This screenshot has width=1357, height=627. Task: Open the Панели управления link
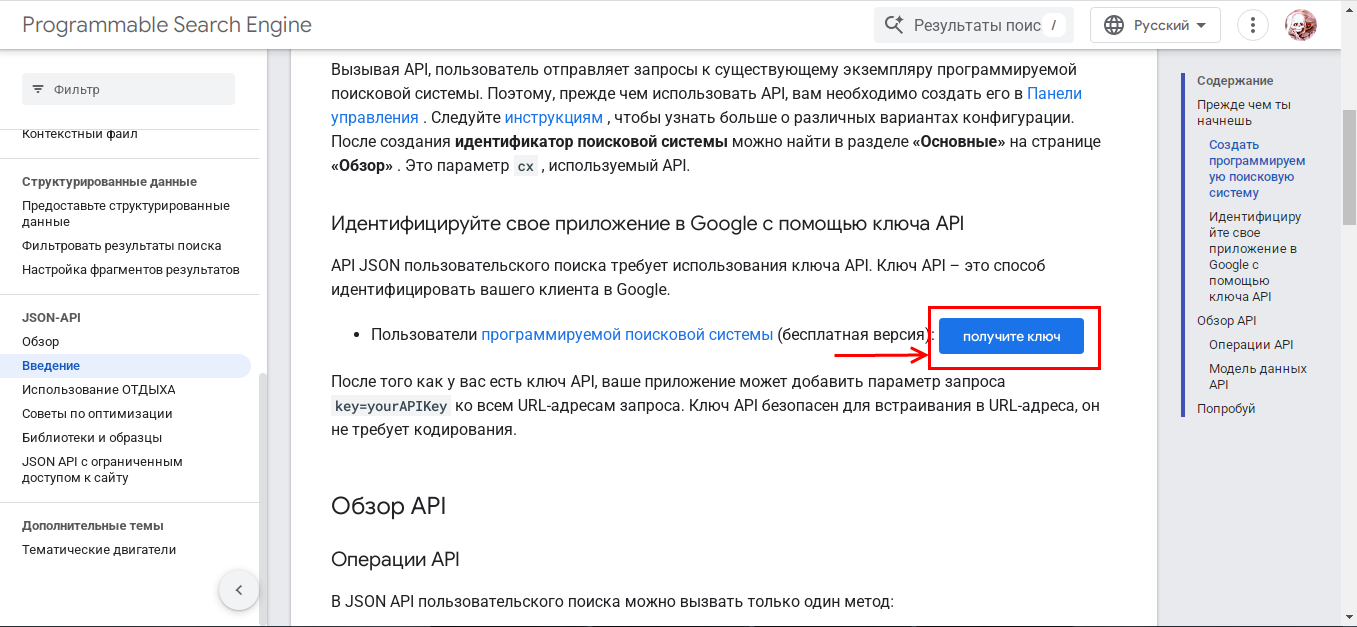pyautogui.click(x=1054, y=93)
